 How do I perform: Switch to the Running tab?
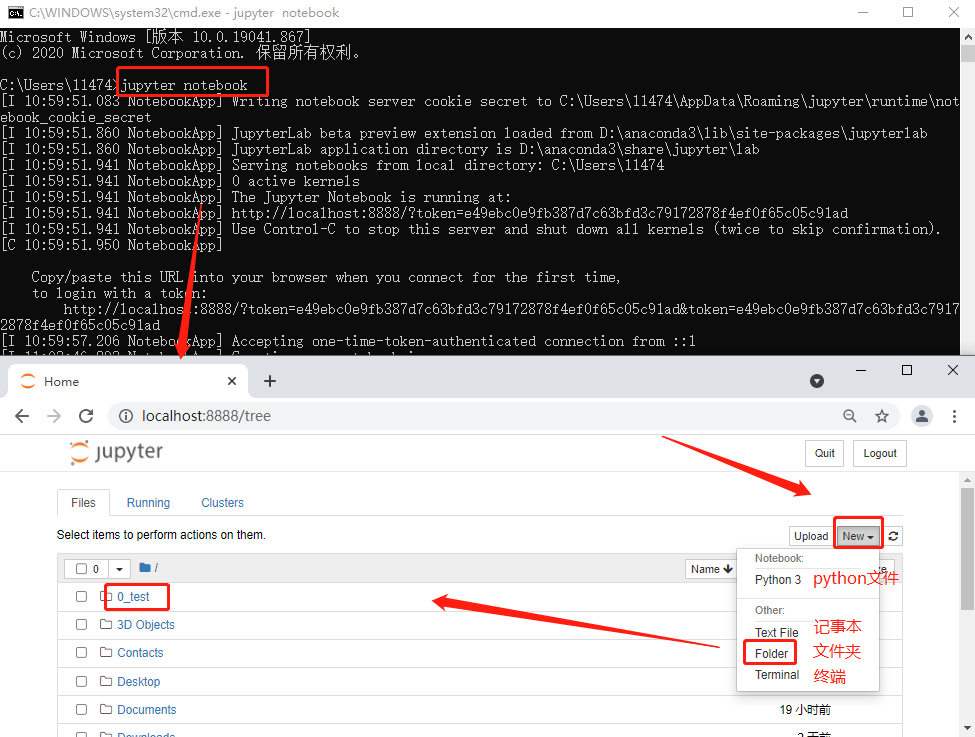[x=148, y=503]
